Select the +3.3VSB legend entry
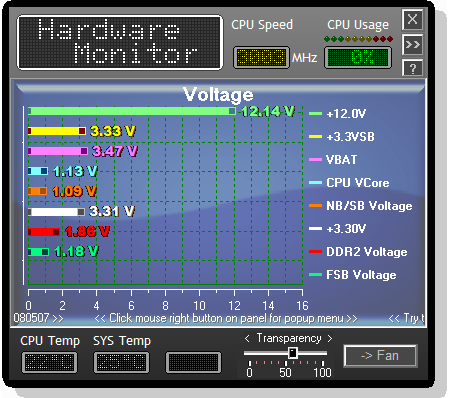This screenshot has width=450, height=398. (341, 137)
